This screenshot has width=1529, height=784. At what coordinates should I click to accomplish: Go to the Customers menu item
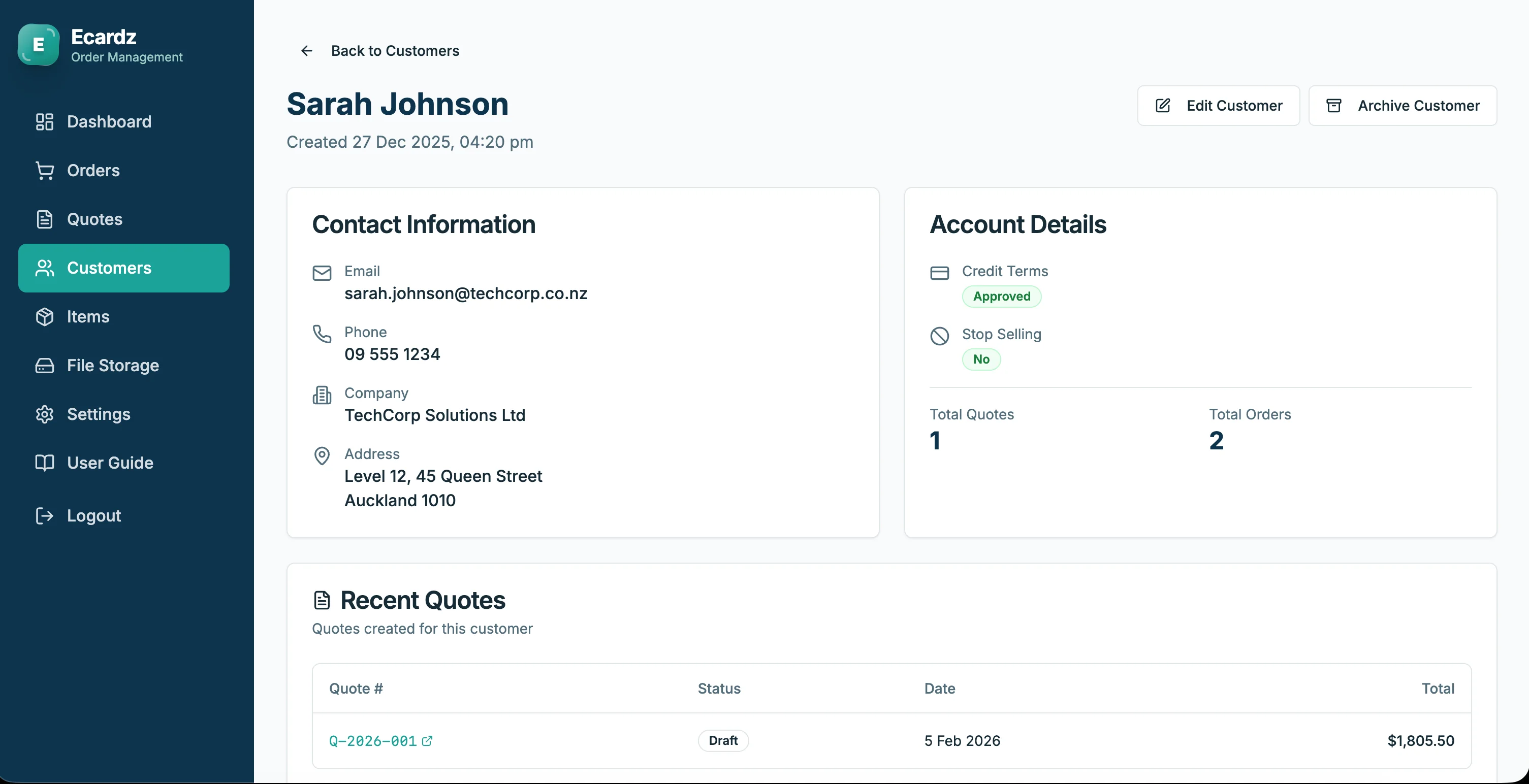pos(124,268)
